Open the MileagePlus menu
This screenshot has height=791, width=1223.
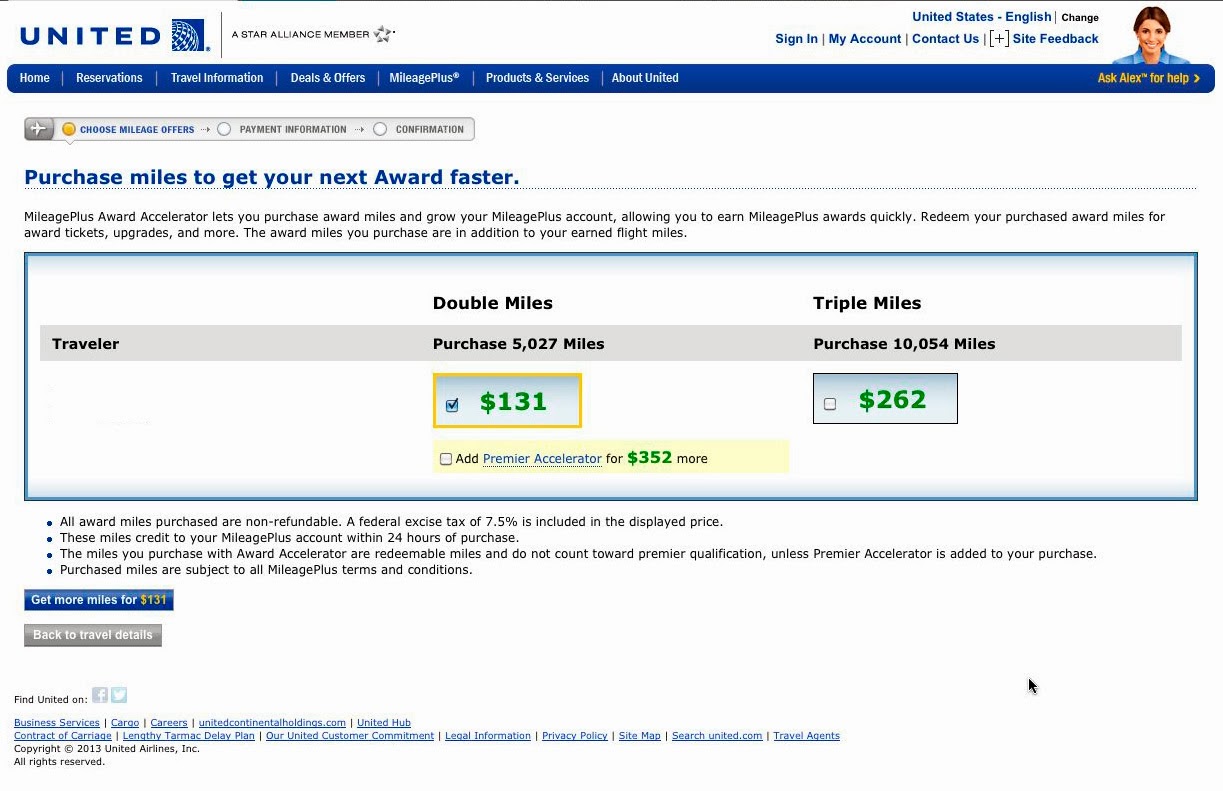[424, 78]
